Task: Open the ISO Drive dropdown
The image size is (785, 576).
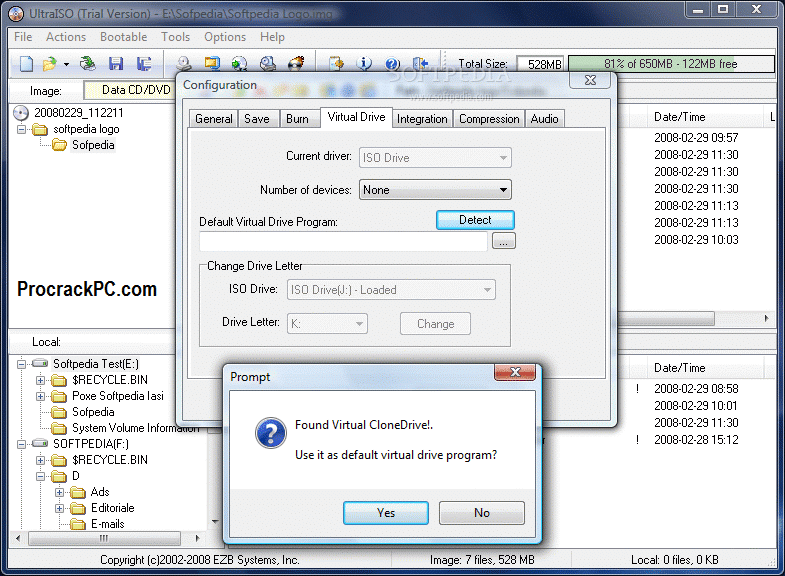Action: (x=391, y=290)
